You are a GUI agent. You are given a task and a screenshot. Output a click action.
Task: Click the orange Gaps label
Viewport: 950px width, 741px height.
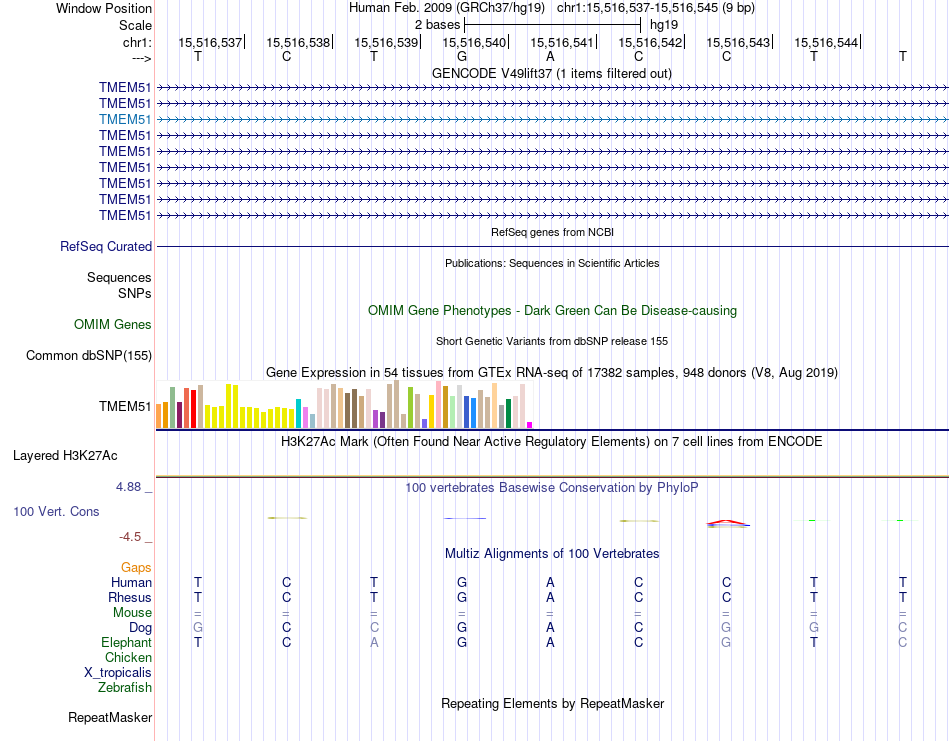[x=136, y=567]
